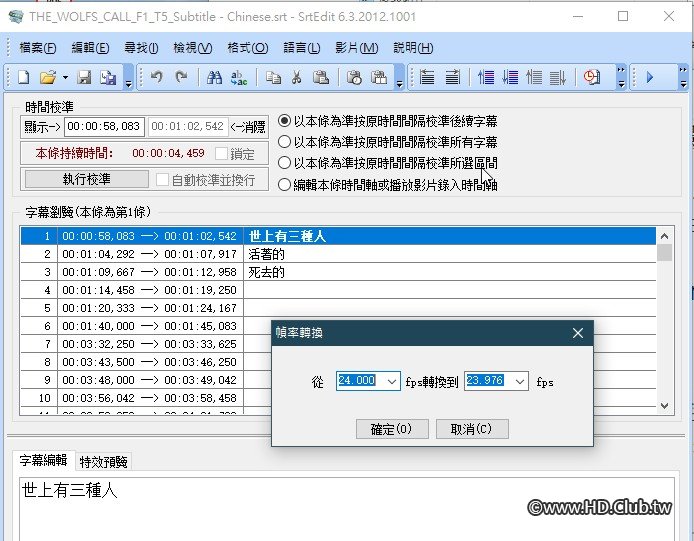Click the insert-line-above blue arrow icon
The height and width of the screenshot is (541, 694).
point(486,77)
